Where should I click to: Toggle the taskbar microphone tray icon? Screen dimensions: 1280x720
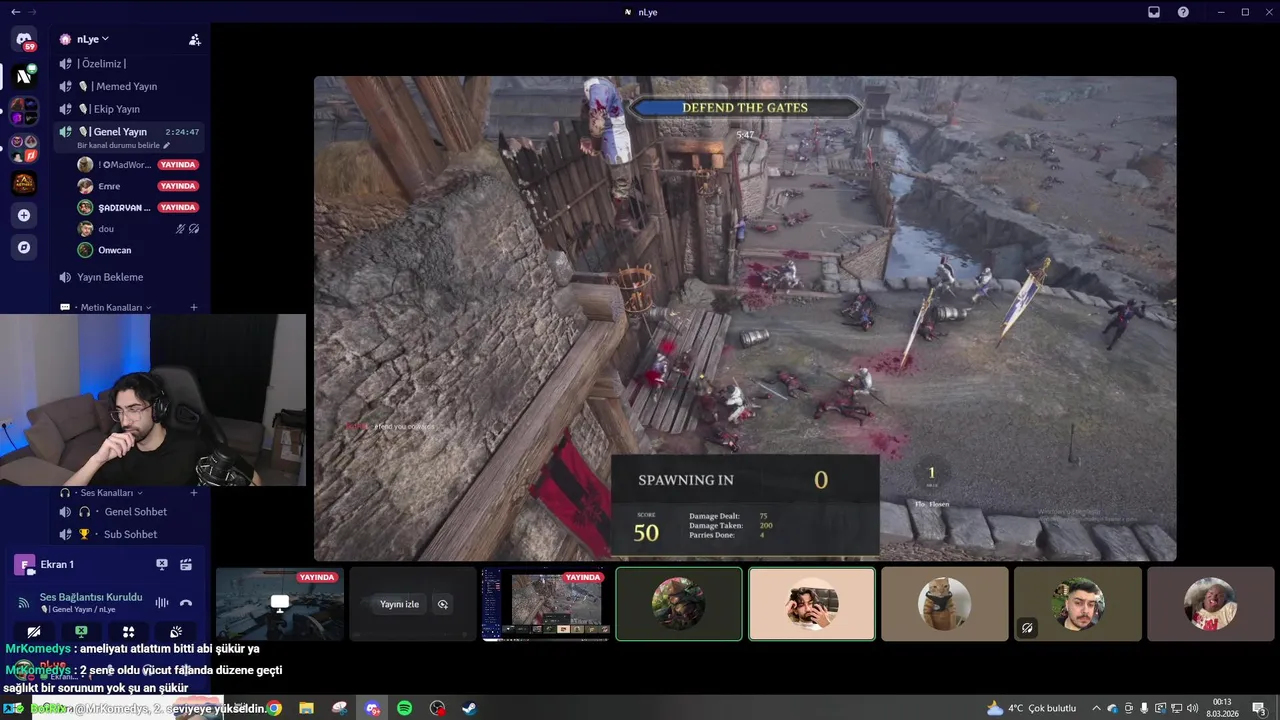point(1145,708)
